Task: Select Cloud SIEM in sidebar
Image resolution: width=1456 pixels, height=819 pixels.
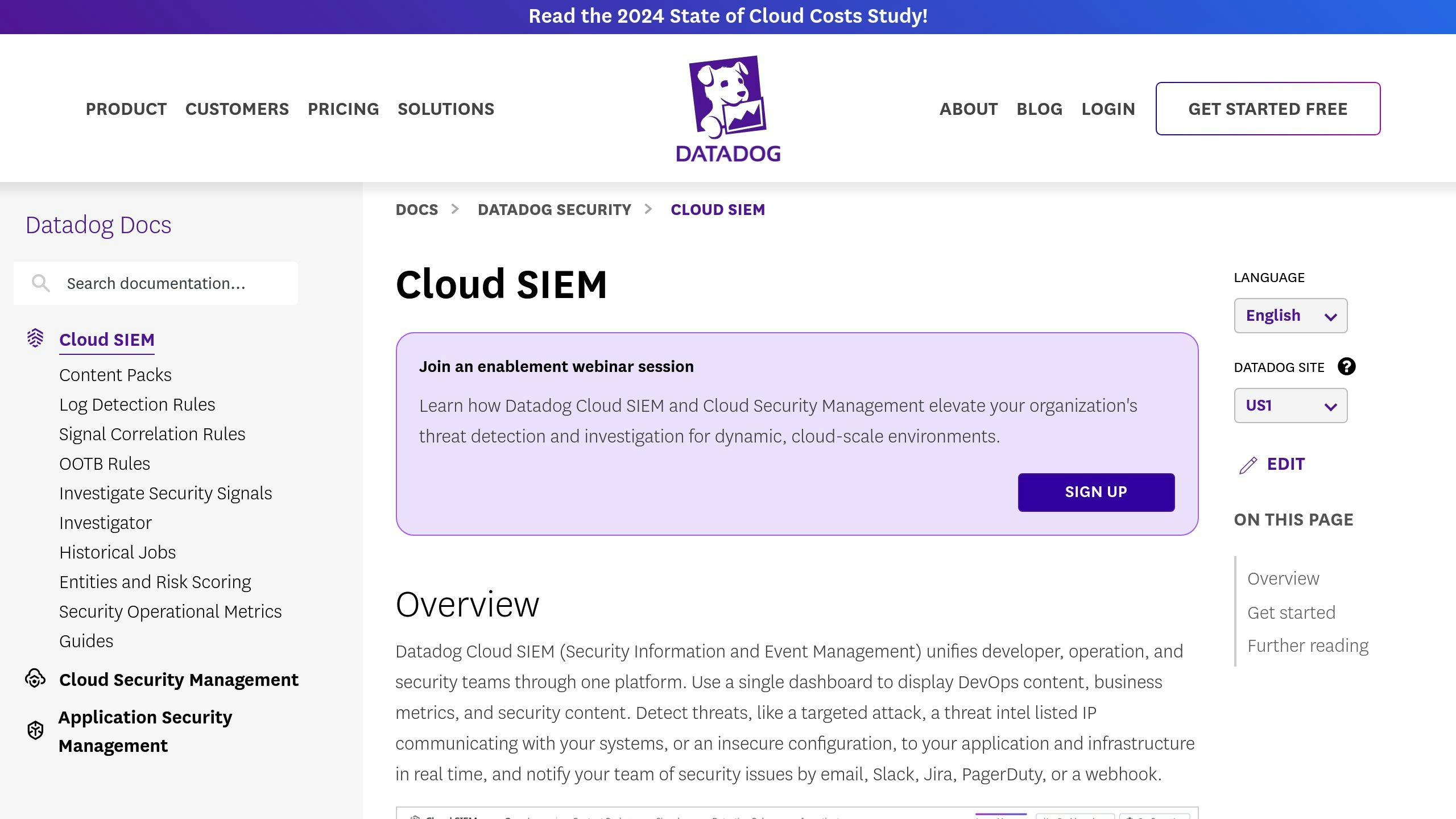Action: [x=107, y=340]
